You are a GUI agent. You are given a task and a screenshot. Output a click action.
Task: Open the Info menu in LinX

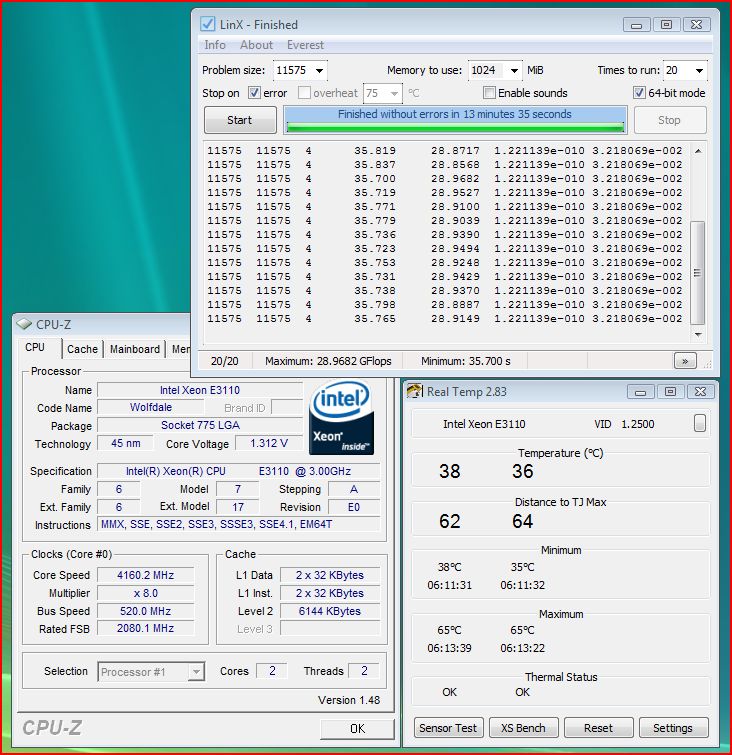(215, 45)
